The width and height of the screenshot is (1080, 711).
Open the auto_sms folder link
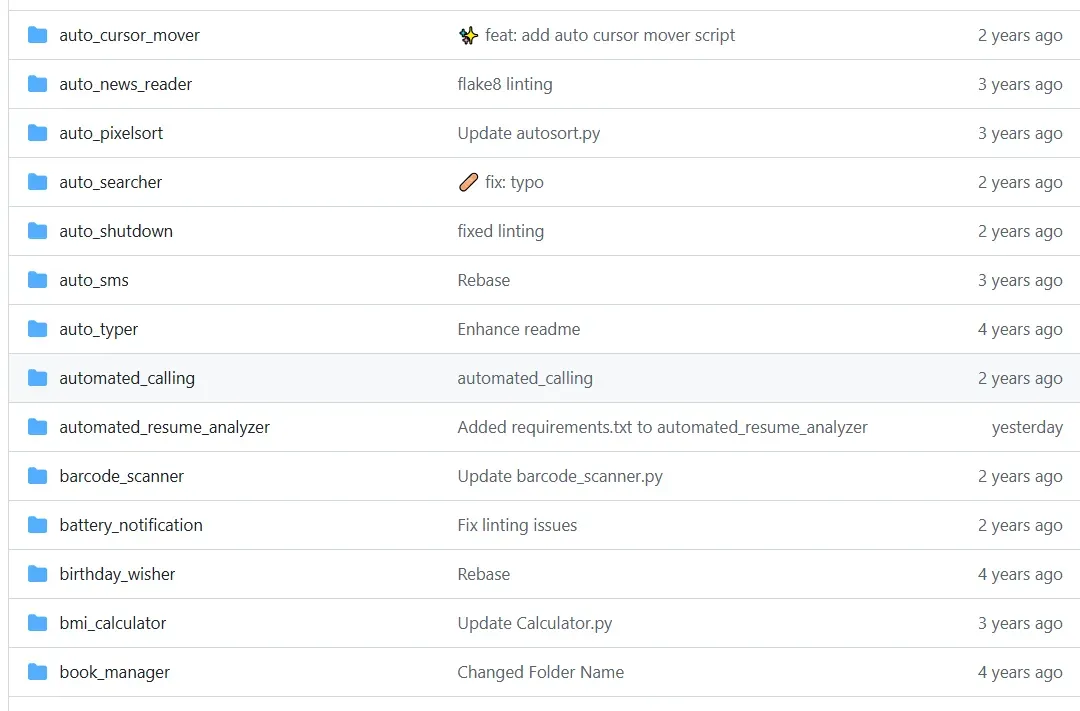(94, 280)
